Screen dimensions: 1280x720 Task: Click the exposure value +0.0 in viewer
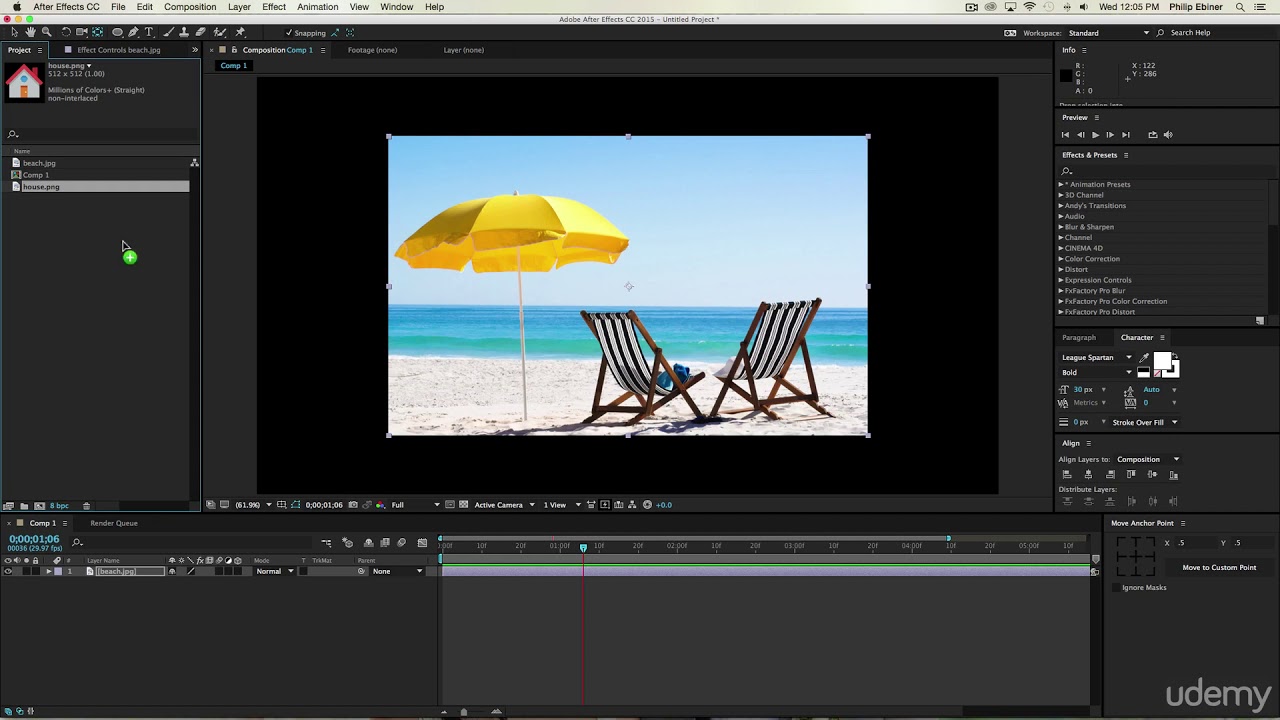point(664,505)
